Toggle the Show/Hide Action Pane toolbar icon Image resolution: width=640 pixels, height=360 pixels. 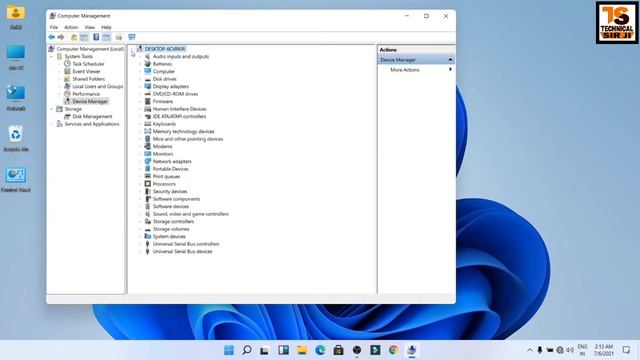[107, 37]
